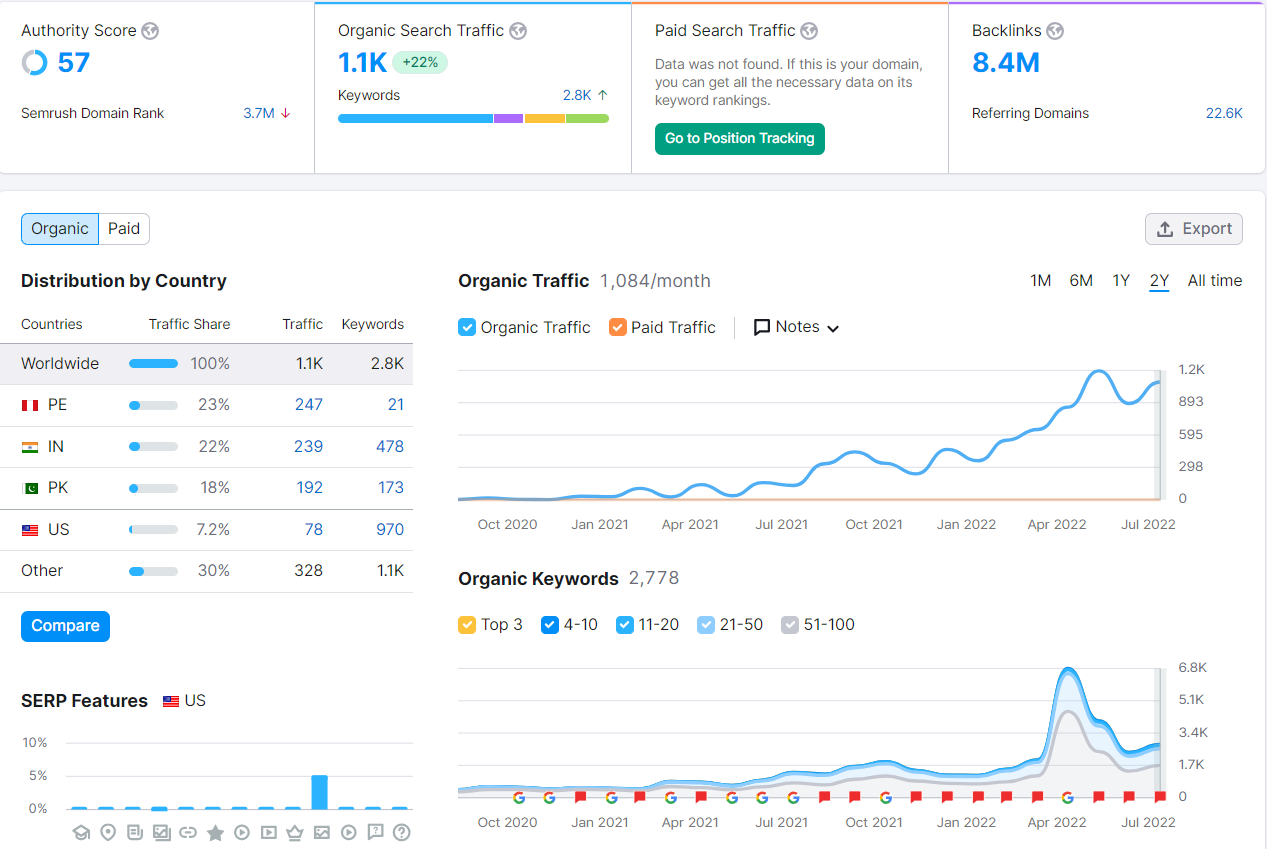Open the US country selector for SERP Features
The image size is (1267, 849).
(x=185, y=701)
